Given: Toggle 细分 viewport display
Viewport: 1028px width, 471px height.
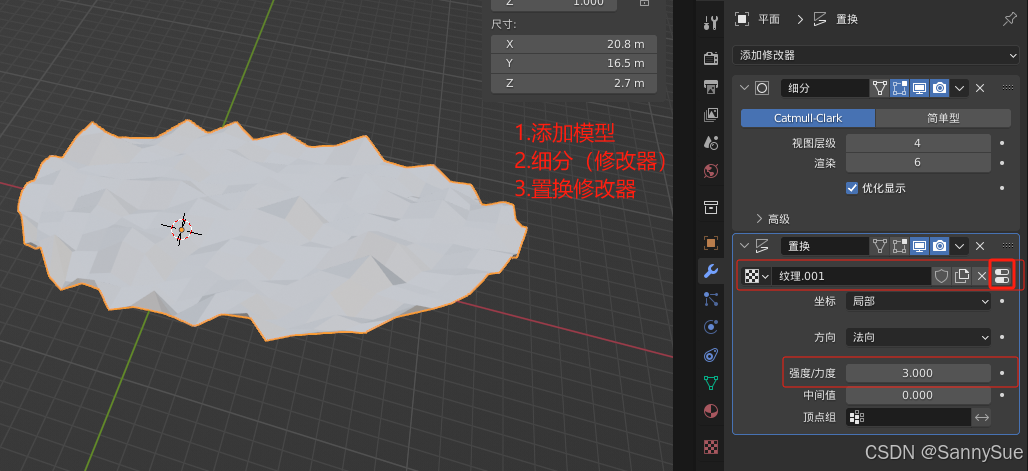Looking at the screenshot, I should (919, 88).
